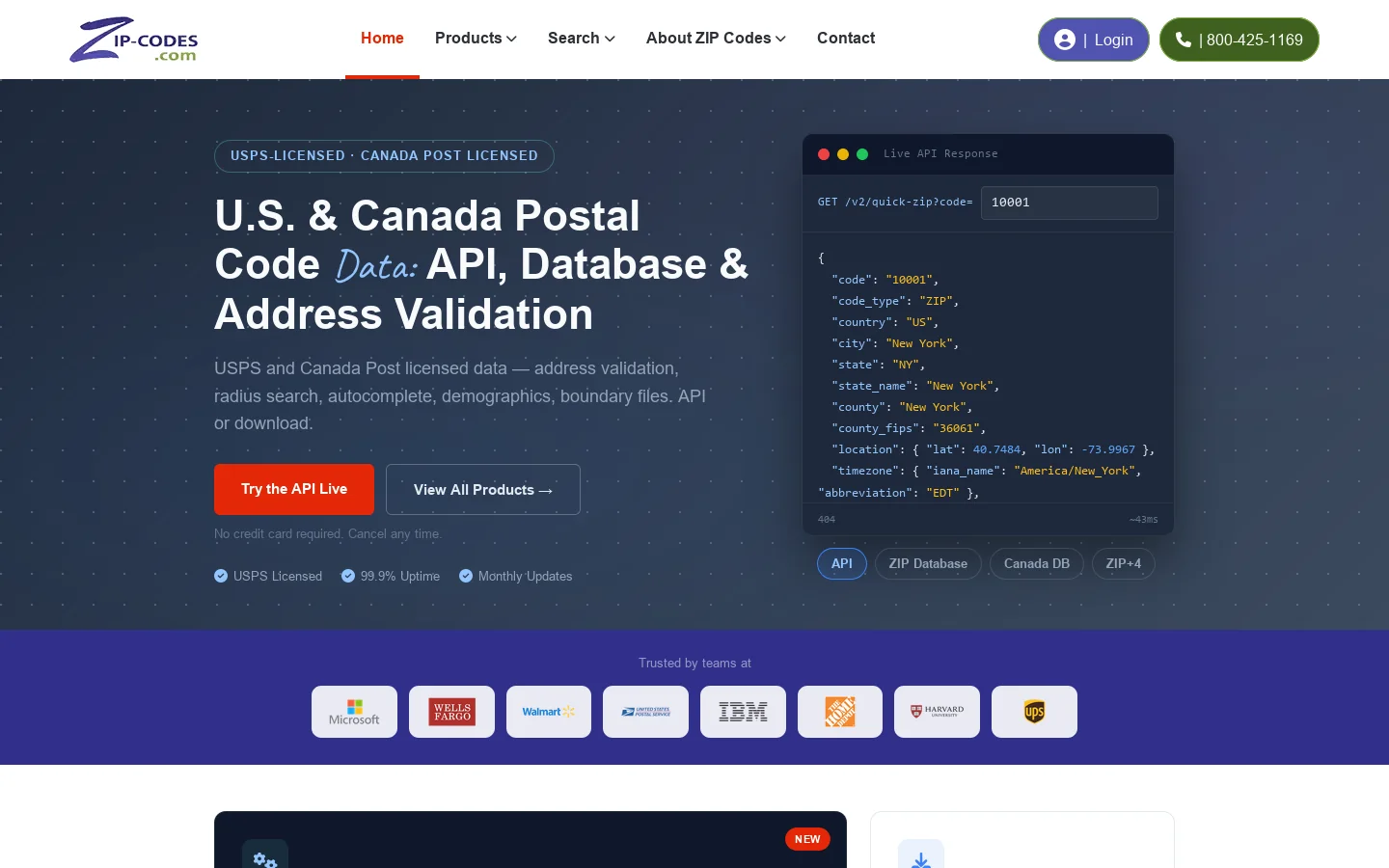Image resolution: width=1389 pixels, height=868 pixels.
Task: Click the JSON "location" lat/lon line
Action: 994,449
